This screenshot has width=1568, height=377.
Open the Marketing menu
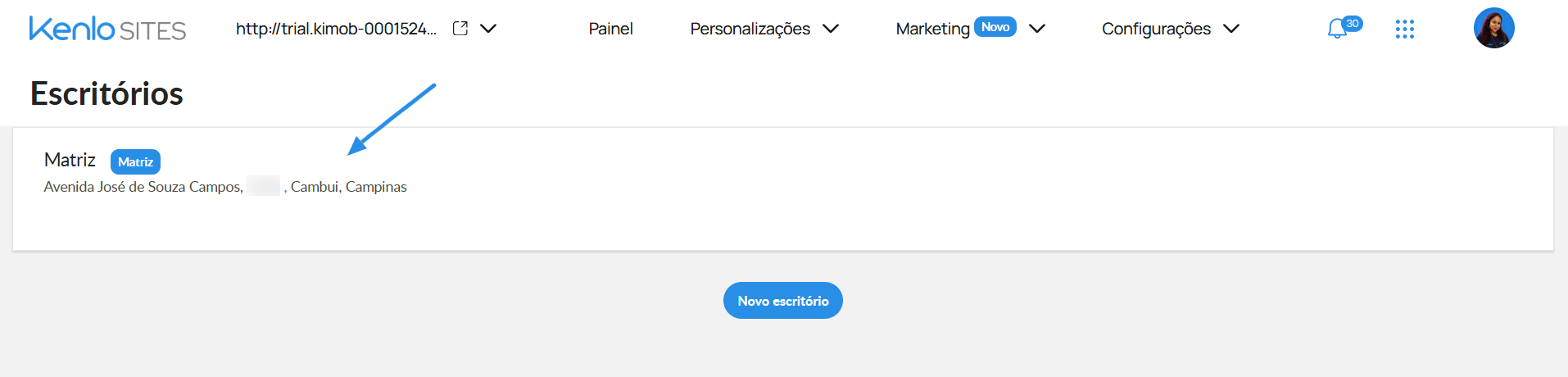click(x=932, y=29)
